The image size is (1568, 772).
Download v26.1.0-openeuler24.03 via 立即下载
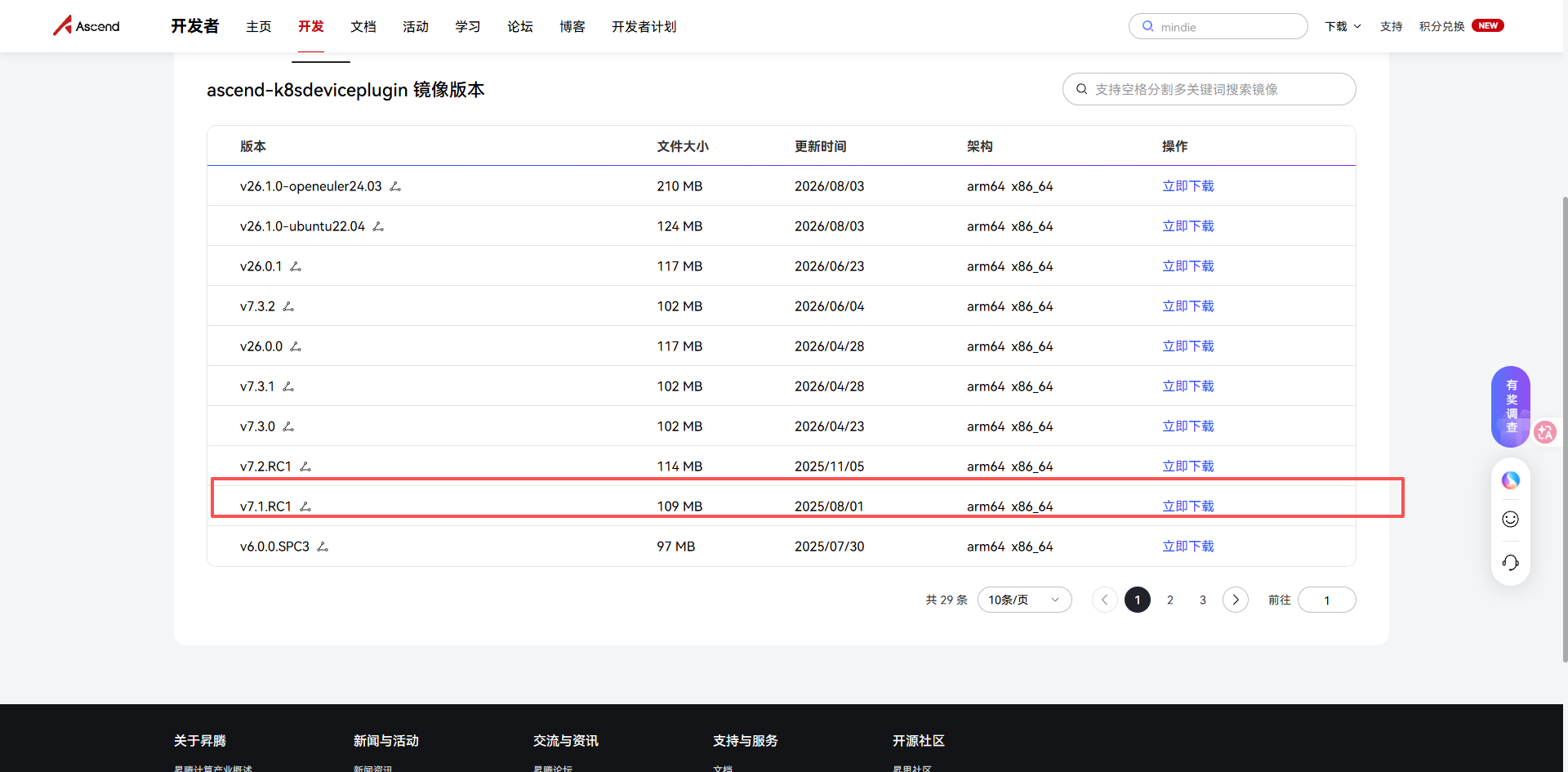tap(1188, 186)
